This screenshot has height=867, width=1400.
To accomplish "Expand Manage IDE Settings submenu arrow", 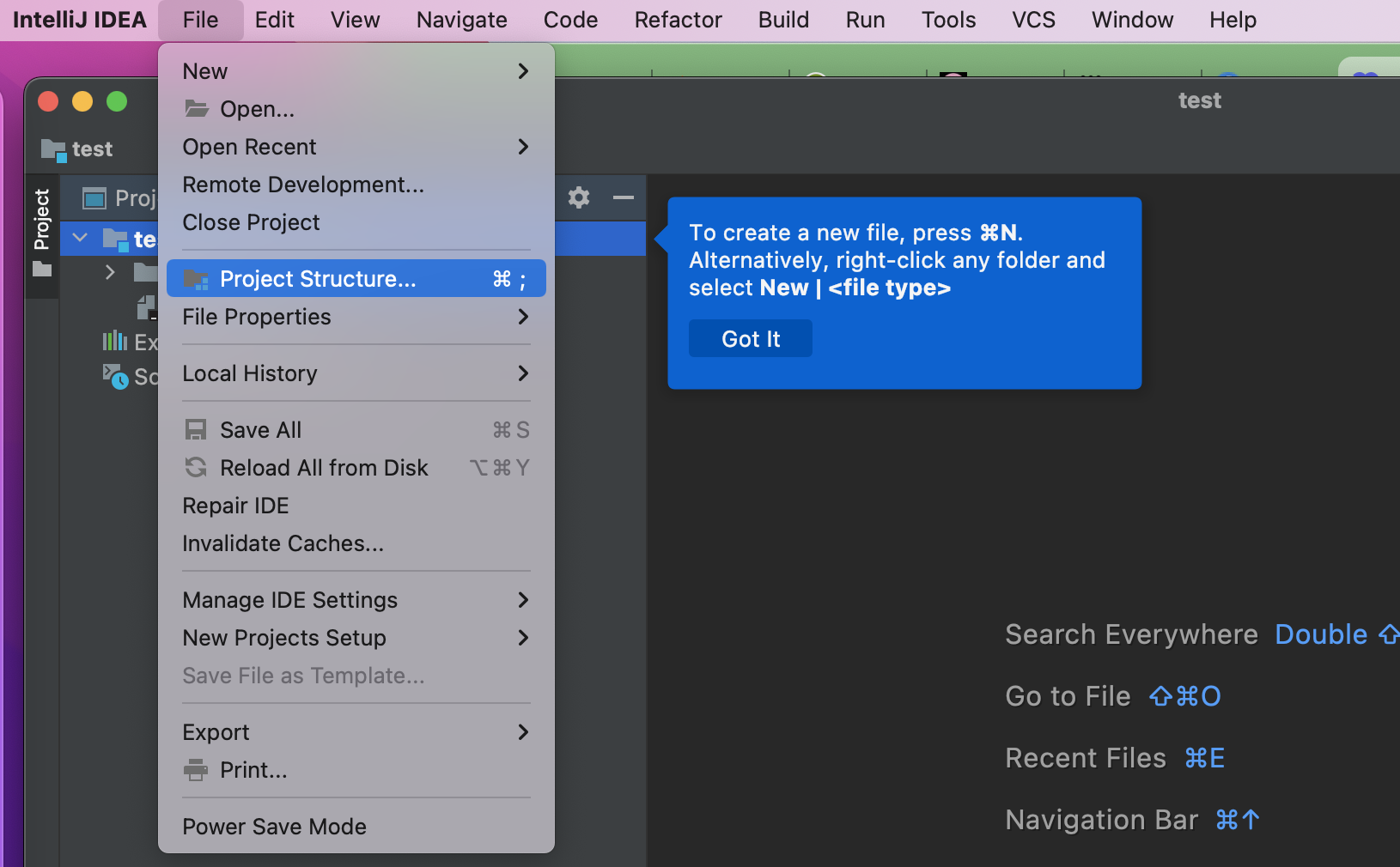I will (523, 600).
